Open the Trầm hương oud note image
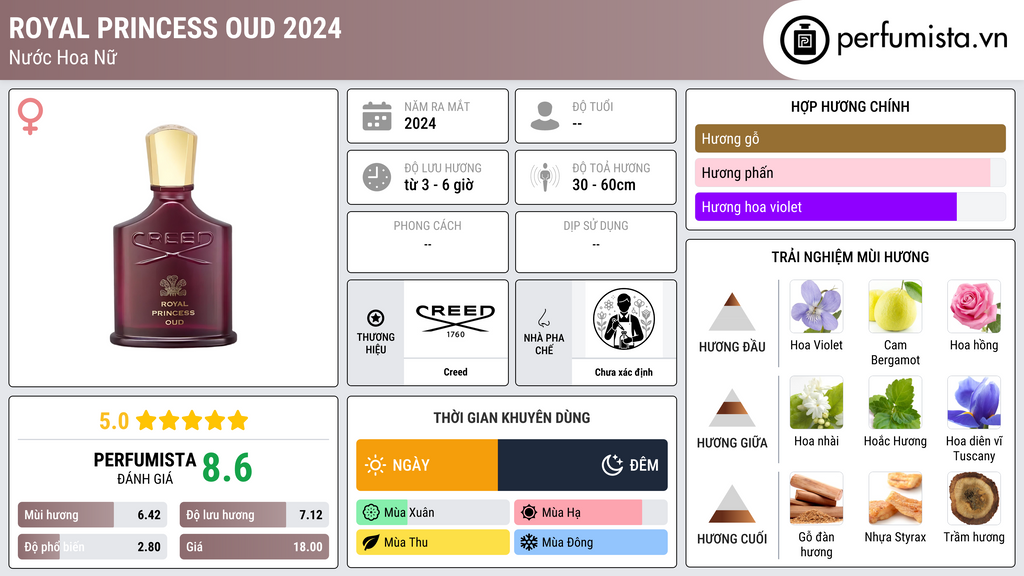Screen dimensions: 1024x576 [x=974, y=498]
